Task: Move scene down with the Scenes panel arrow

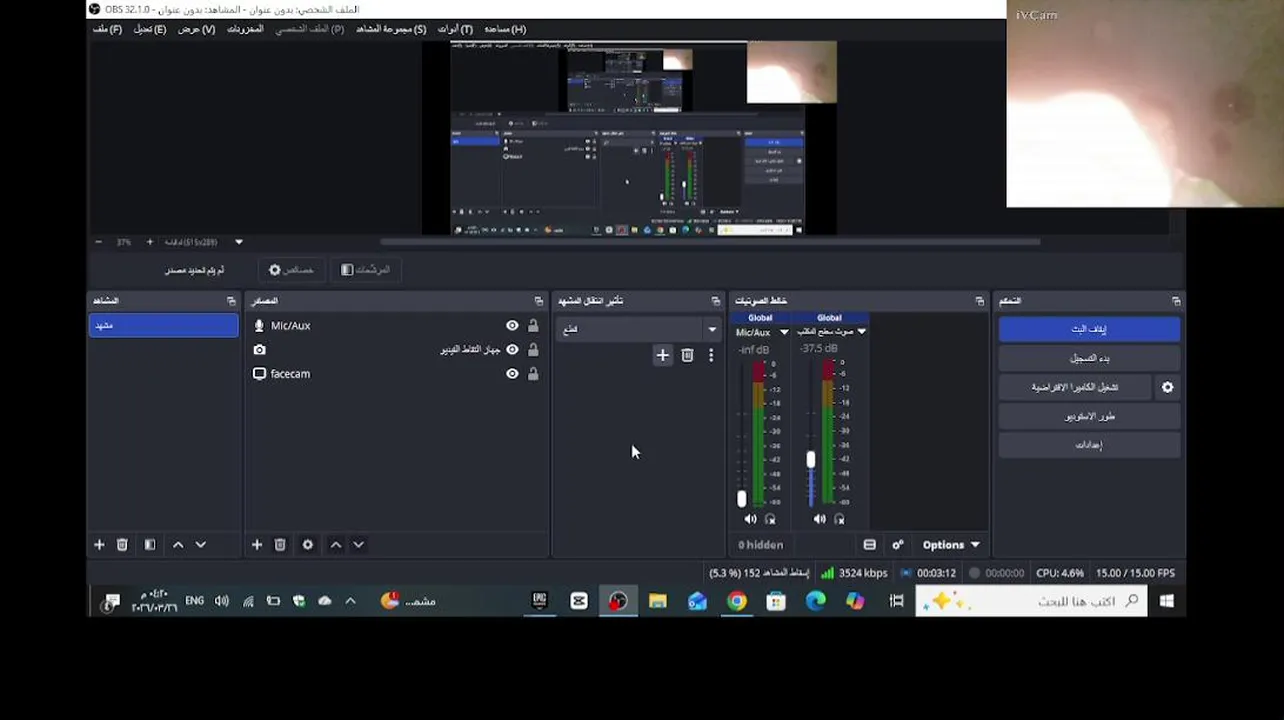Action: coord(201,545)
